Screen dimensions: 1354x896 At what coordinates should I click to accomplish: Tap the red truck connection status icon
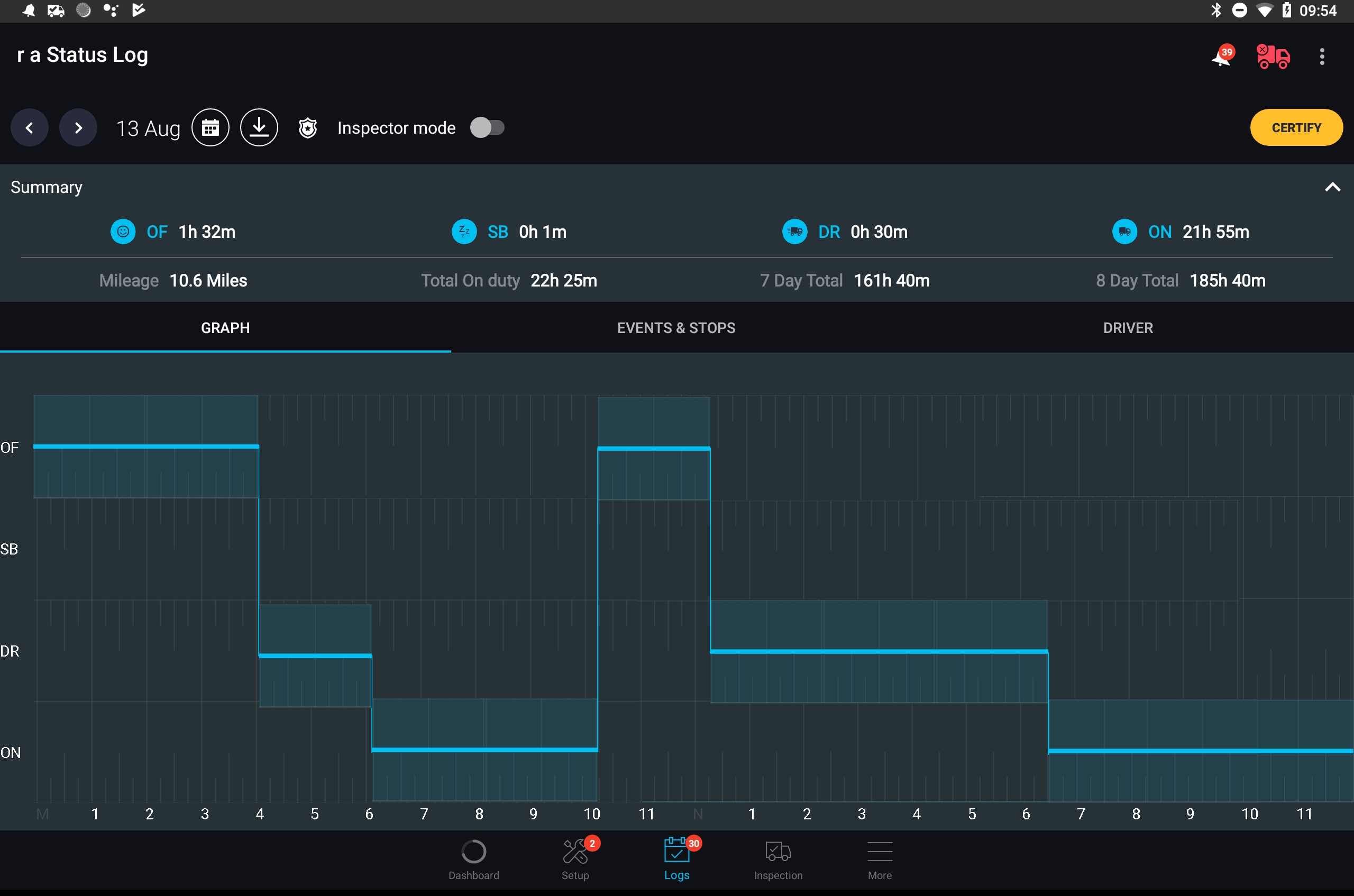click(1273, 57)
